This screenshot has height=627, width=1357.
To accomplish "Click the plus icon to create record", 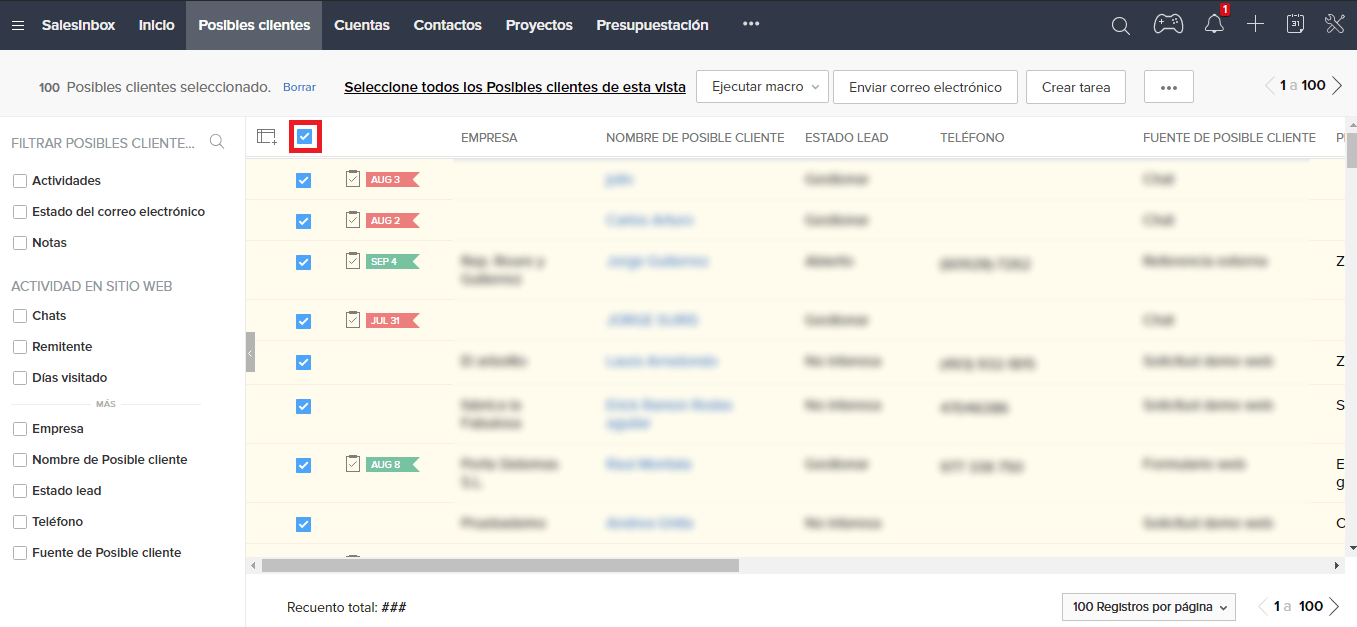I will pyautogui.click(x=1256, y=25).
